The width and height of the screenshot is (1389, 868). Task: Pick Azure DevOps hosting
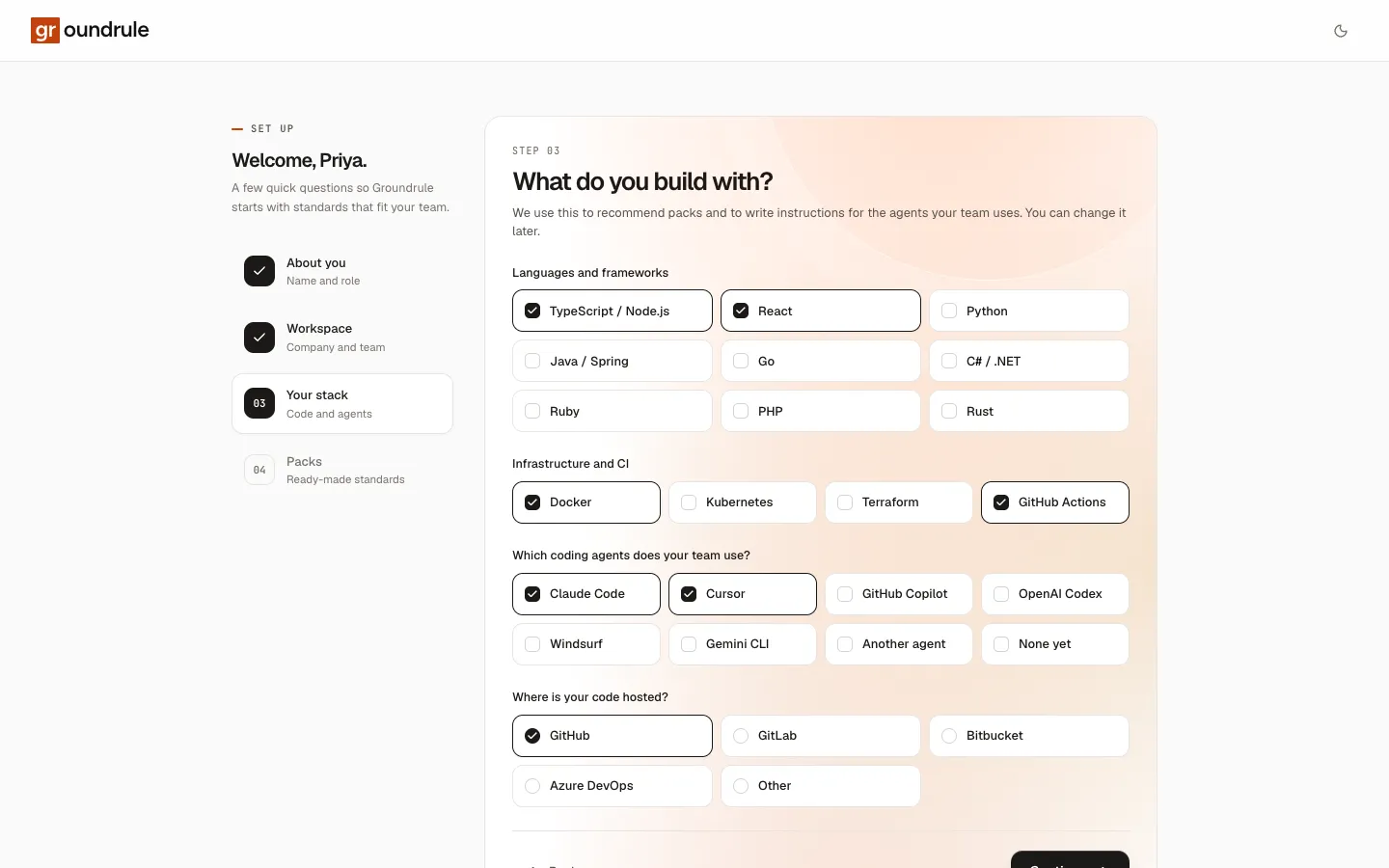tap(613, 786)
